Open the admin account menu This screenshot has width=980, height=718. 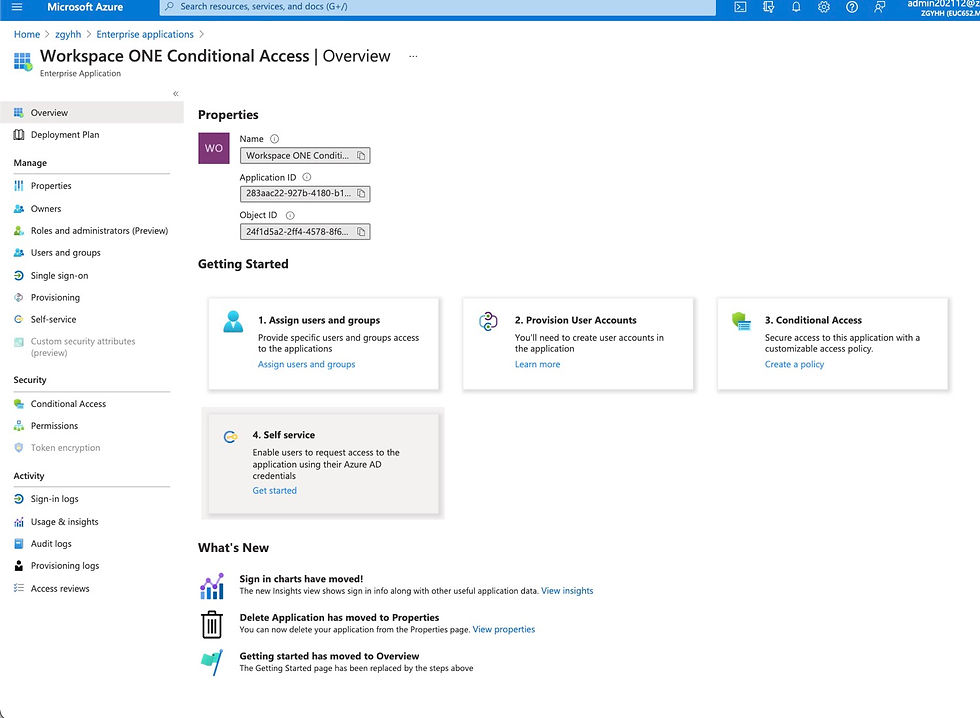click(x=943, y=7)
